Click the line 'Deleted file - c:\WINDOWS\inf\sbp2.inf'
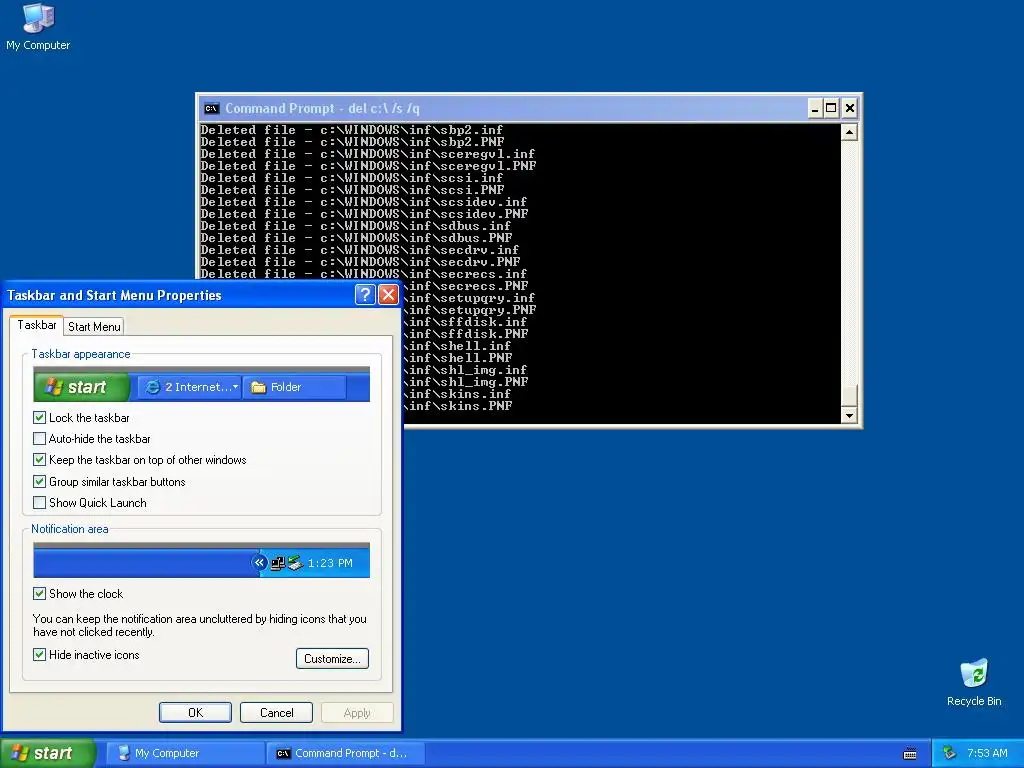The height and width of the screenshot is (768, 1024). (352, 130)
